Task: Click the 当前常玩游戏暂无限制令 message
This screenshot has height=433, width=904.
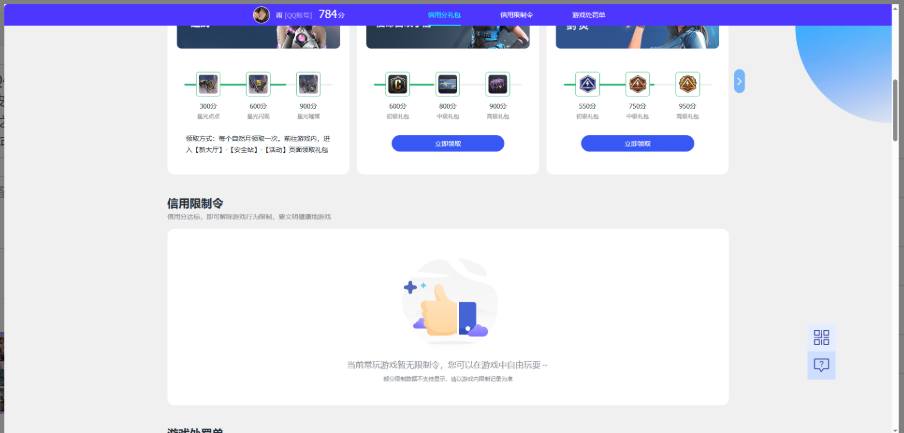Action: coord(447,365)
